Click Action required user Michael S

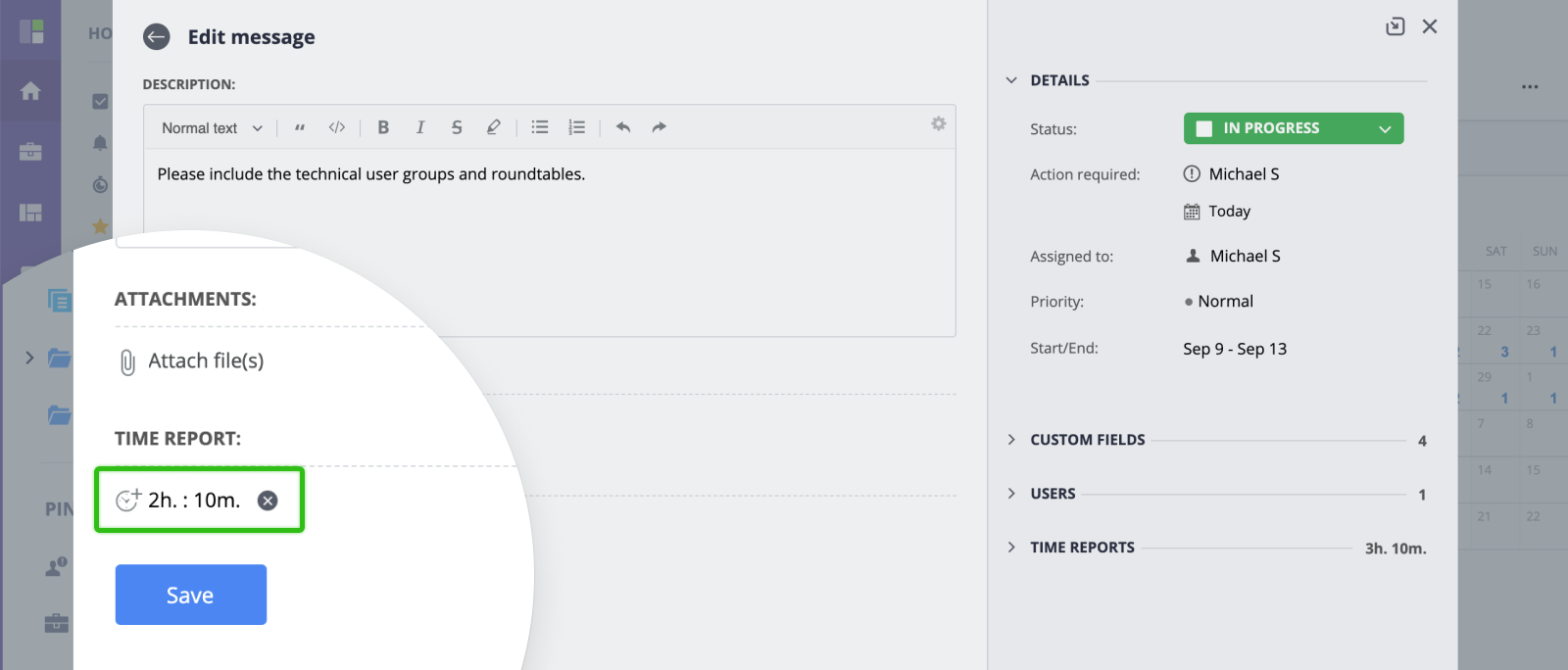1244,174
